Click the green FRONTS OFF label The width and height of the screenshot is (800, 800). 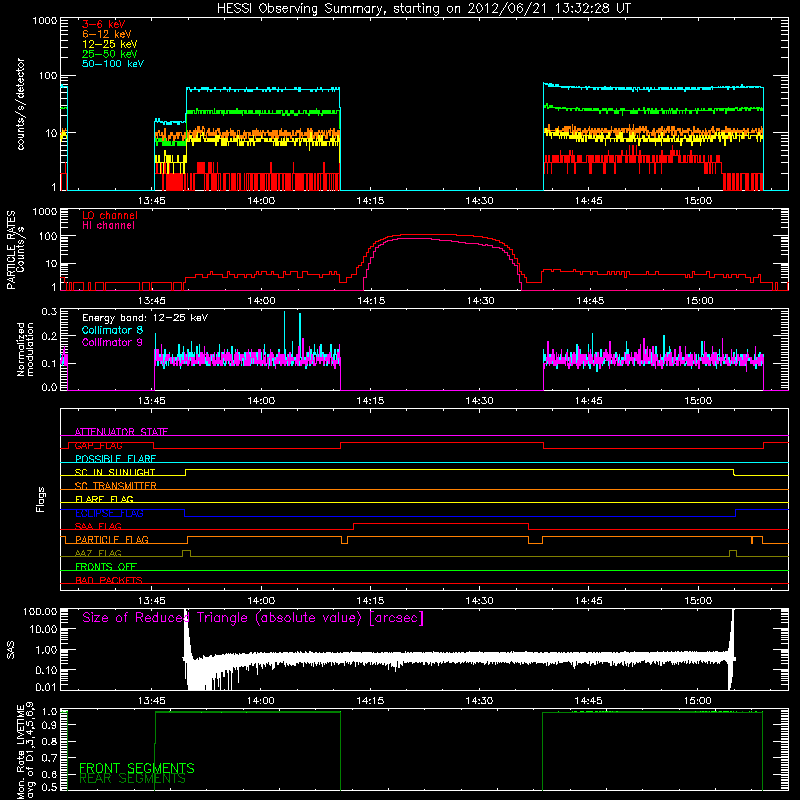[x=106, y=567]
